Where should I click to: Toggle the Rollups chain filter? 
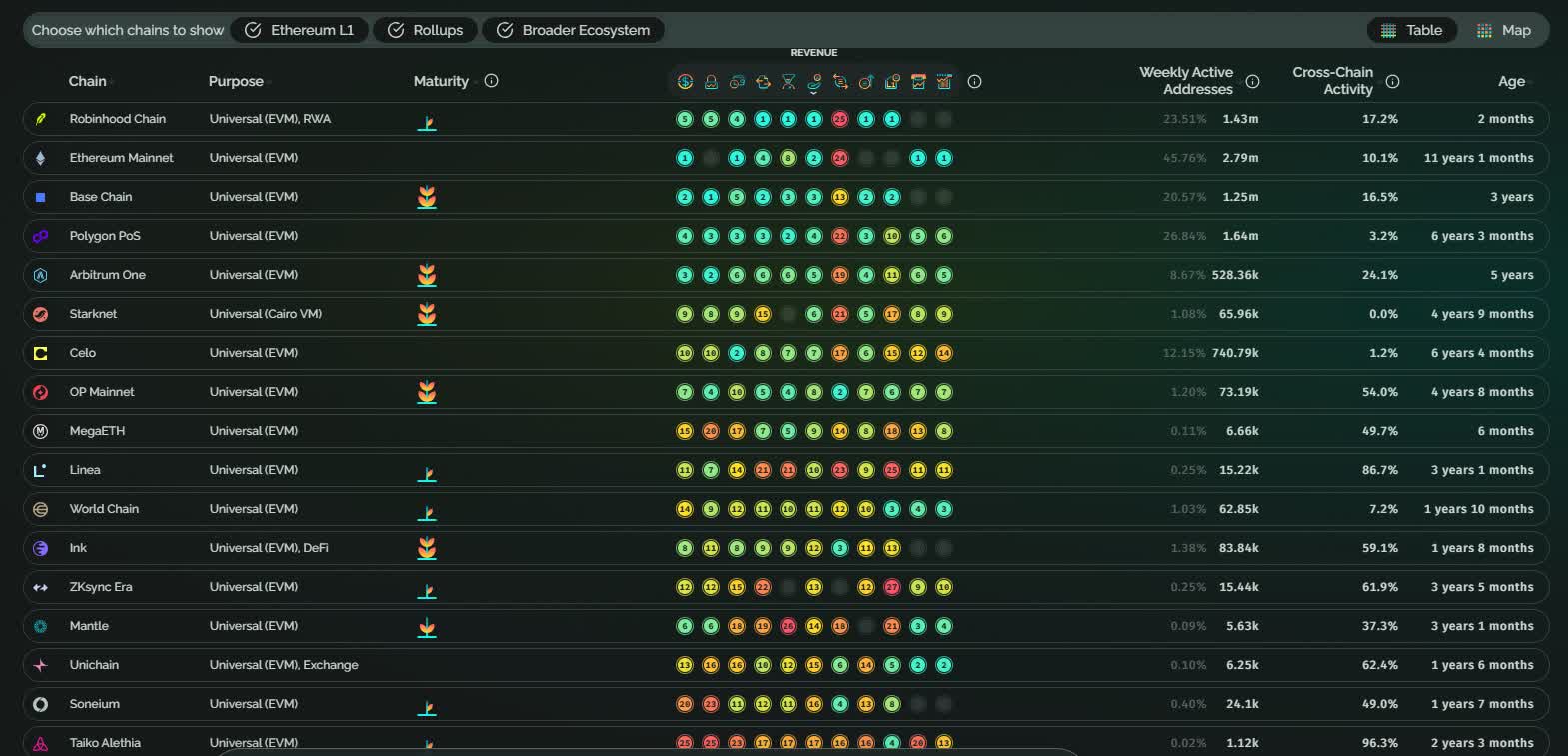click(x=425, y=30)
